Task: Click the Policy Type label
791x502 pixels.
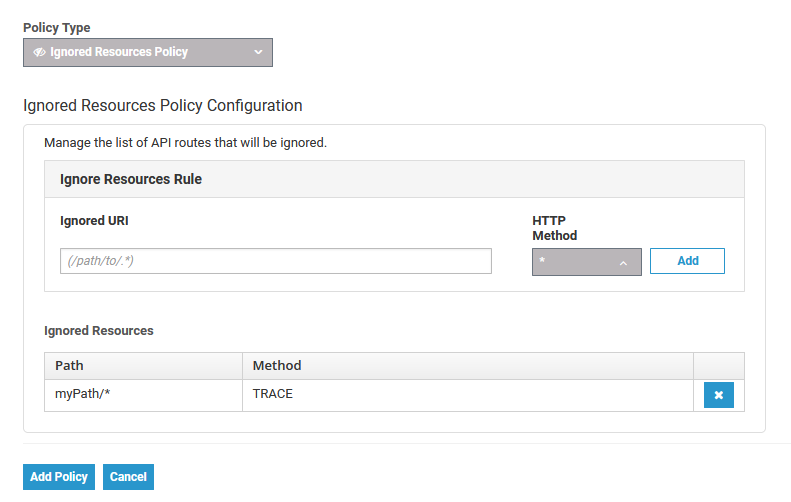Action: tap(56, 28)
